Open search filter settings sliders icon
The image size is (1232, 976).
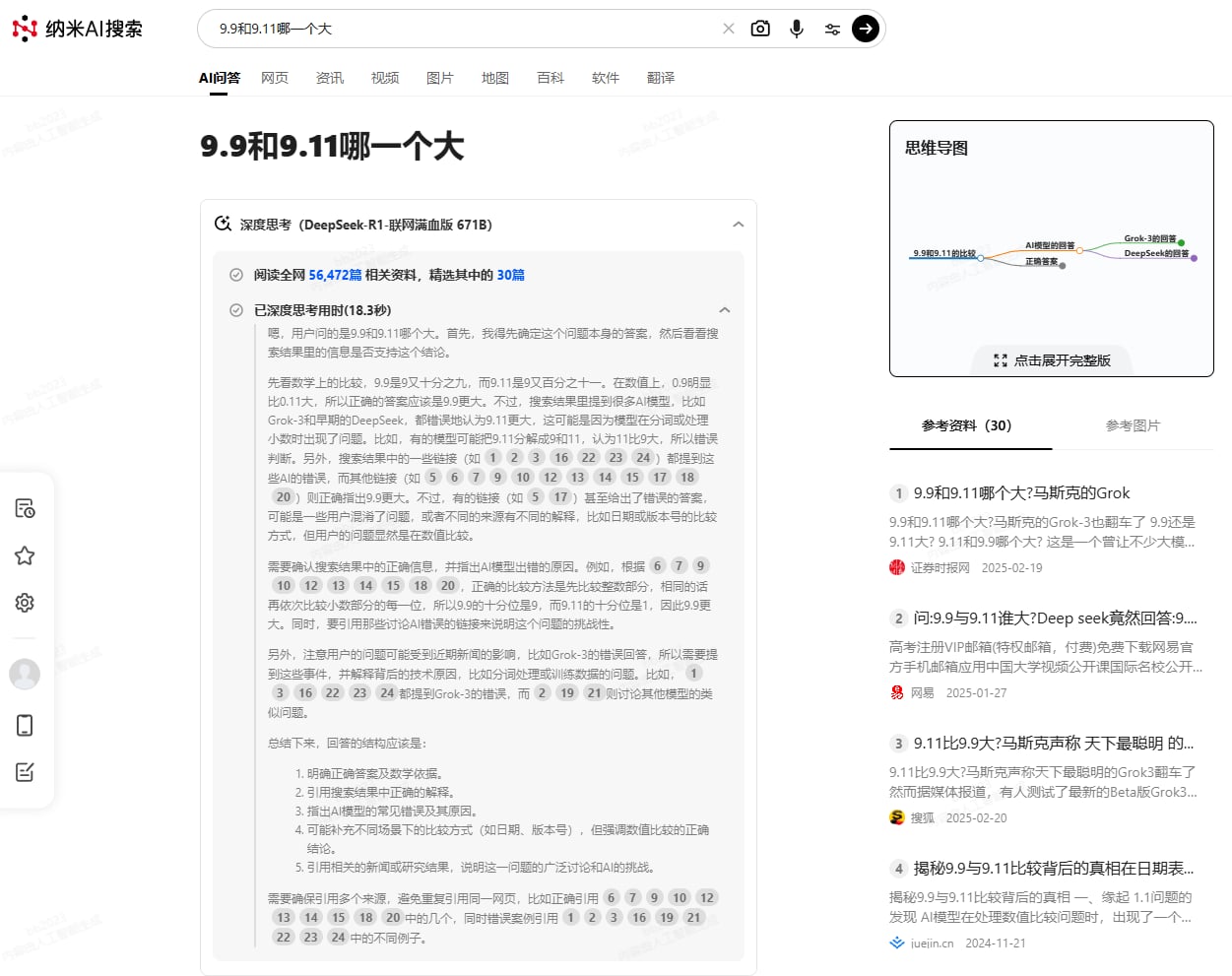[832, 29]
